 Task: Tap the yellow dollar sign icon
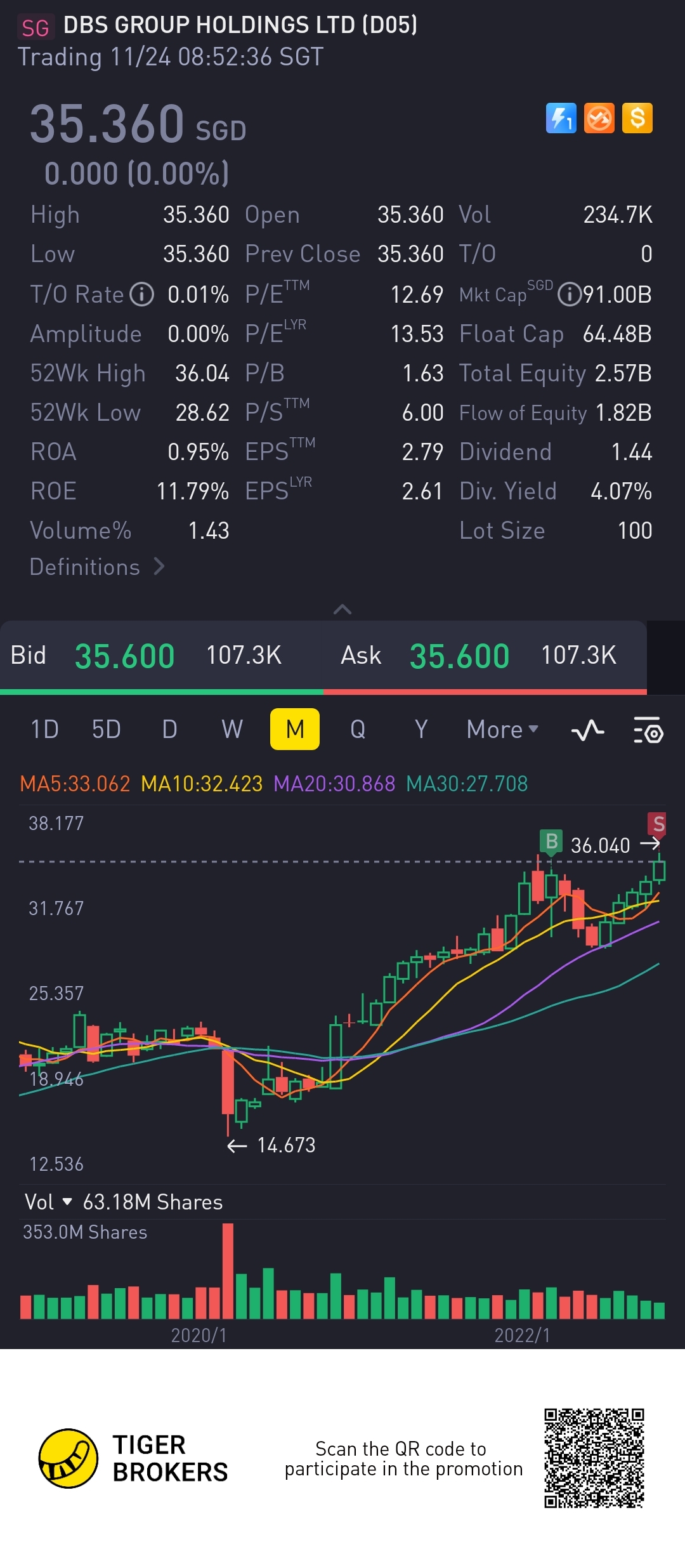[x=637, y=118]
